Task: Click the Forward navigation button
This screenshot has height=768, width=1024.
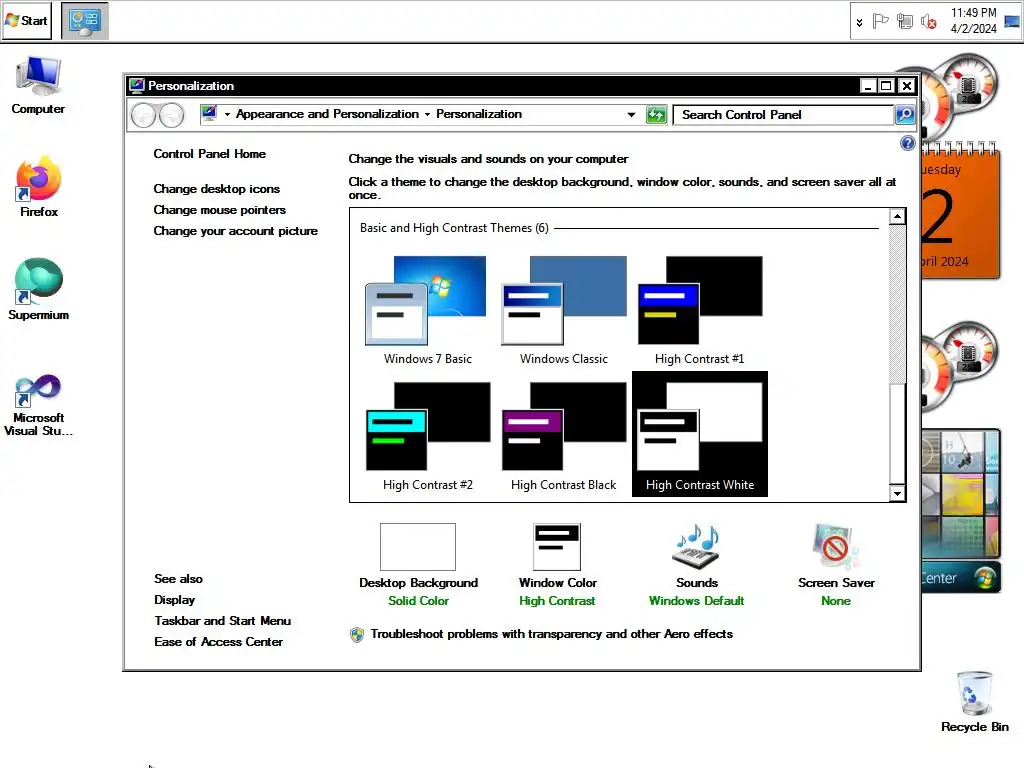Action: pyautogui.click(x=172, y=116)
